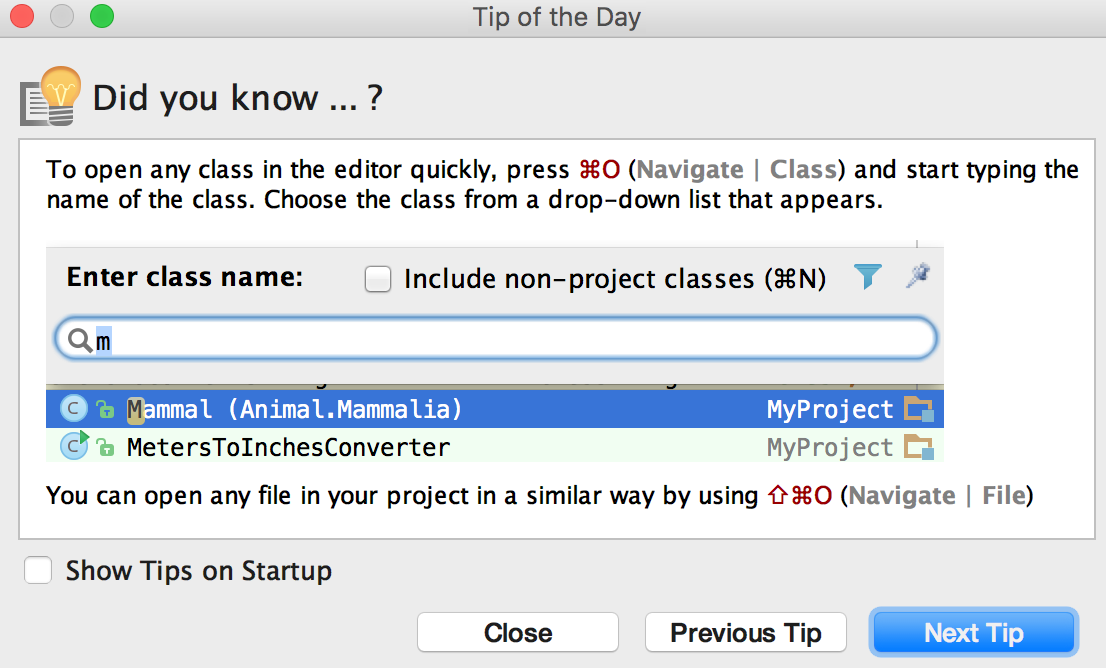Screen dimensions: 1106x668
Task: Click the class name search field
Action: pos(500,341)
